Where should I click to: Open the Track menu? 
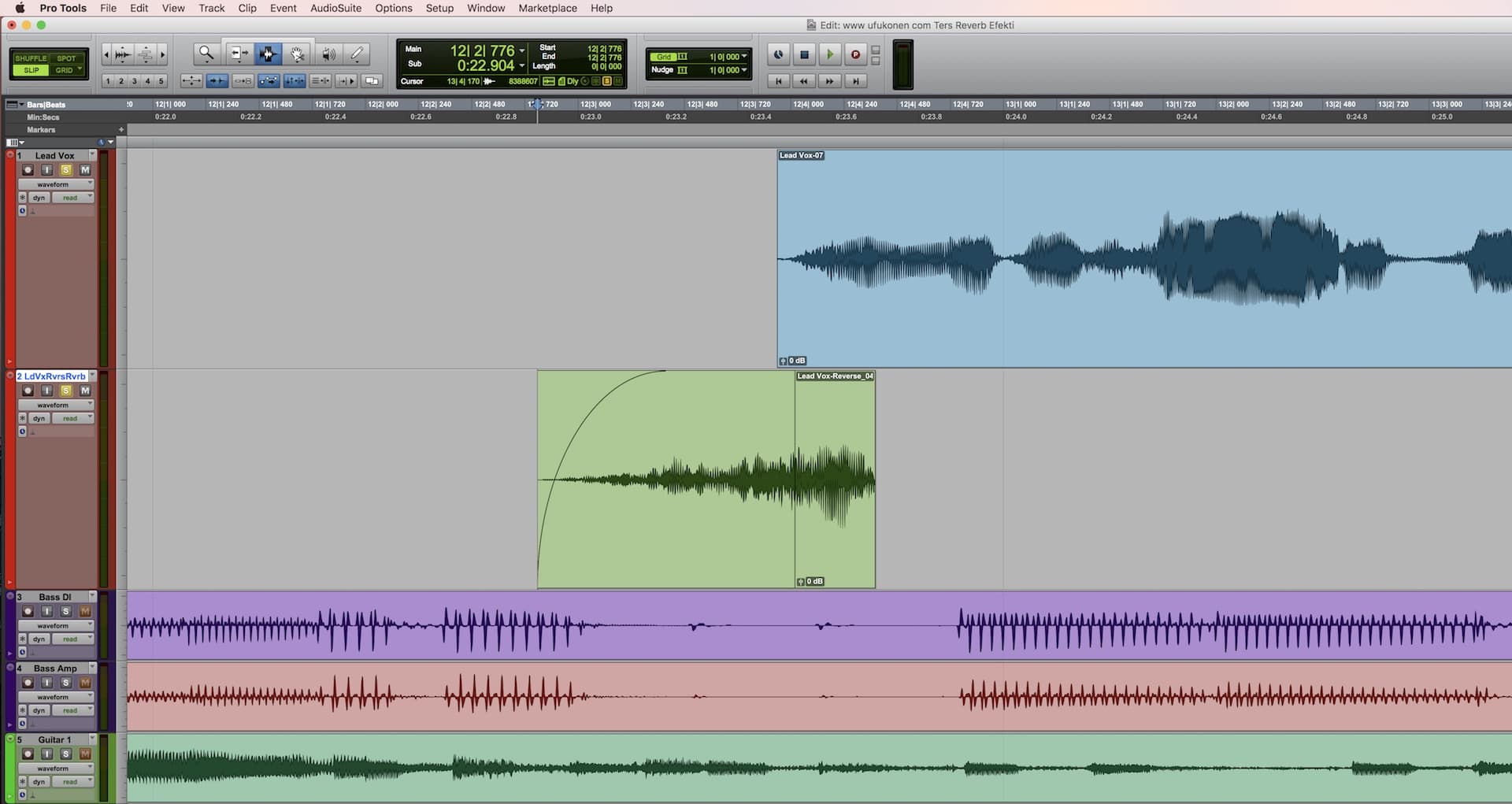tap(211, 8)
